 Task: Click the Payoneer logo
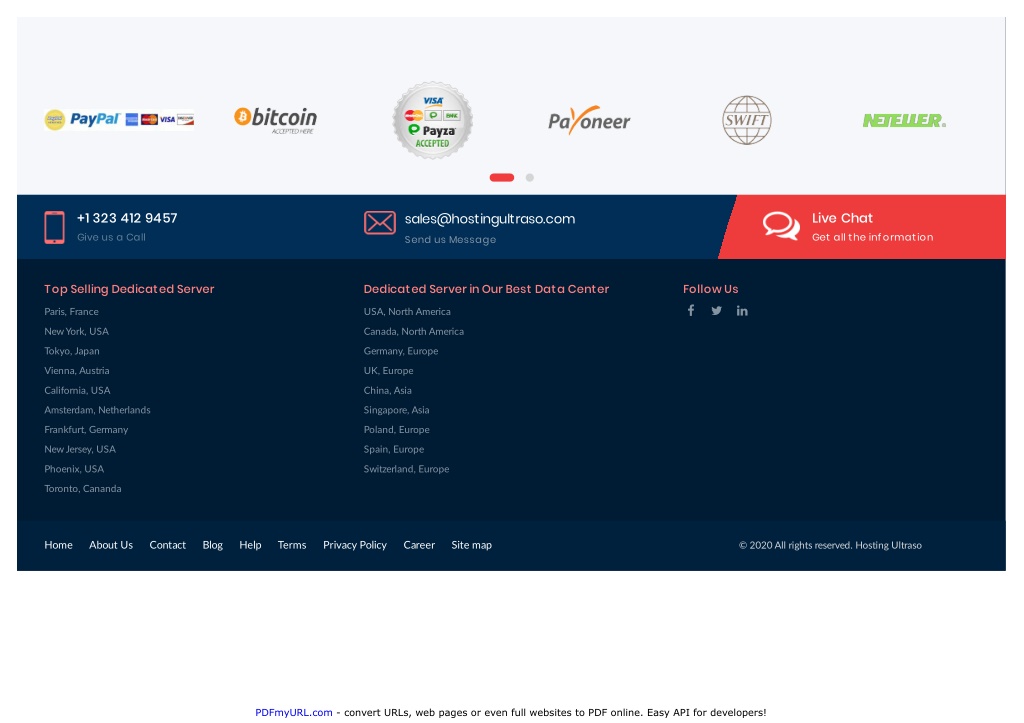589,120
